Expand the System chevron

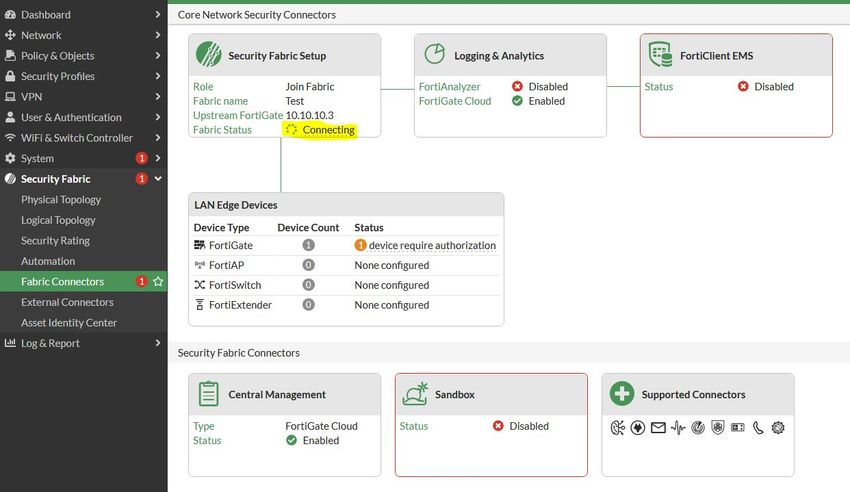click(158, 158)
